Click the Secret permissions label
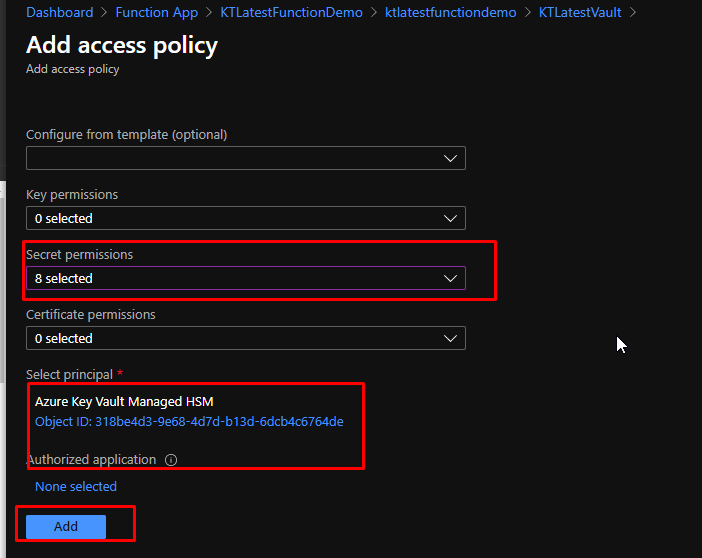The height and width of the screenshot is (558, 702). 79,254
